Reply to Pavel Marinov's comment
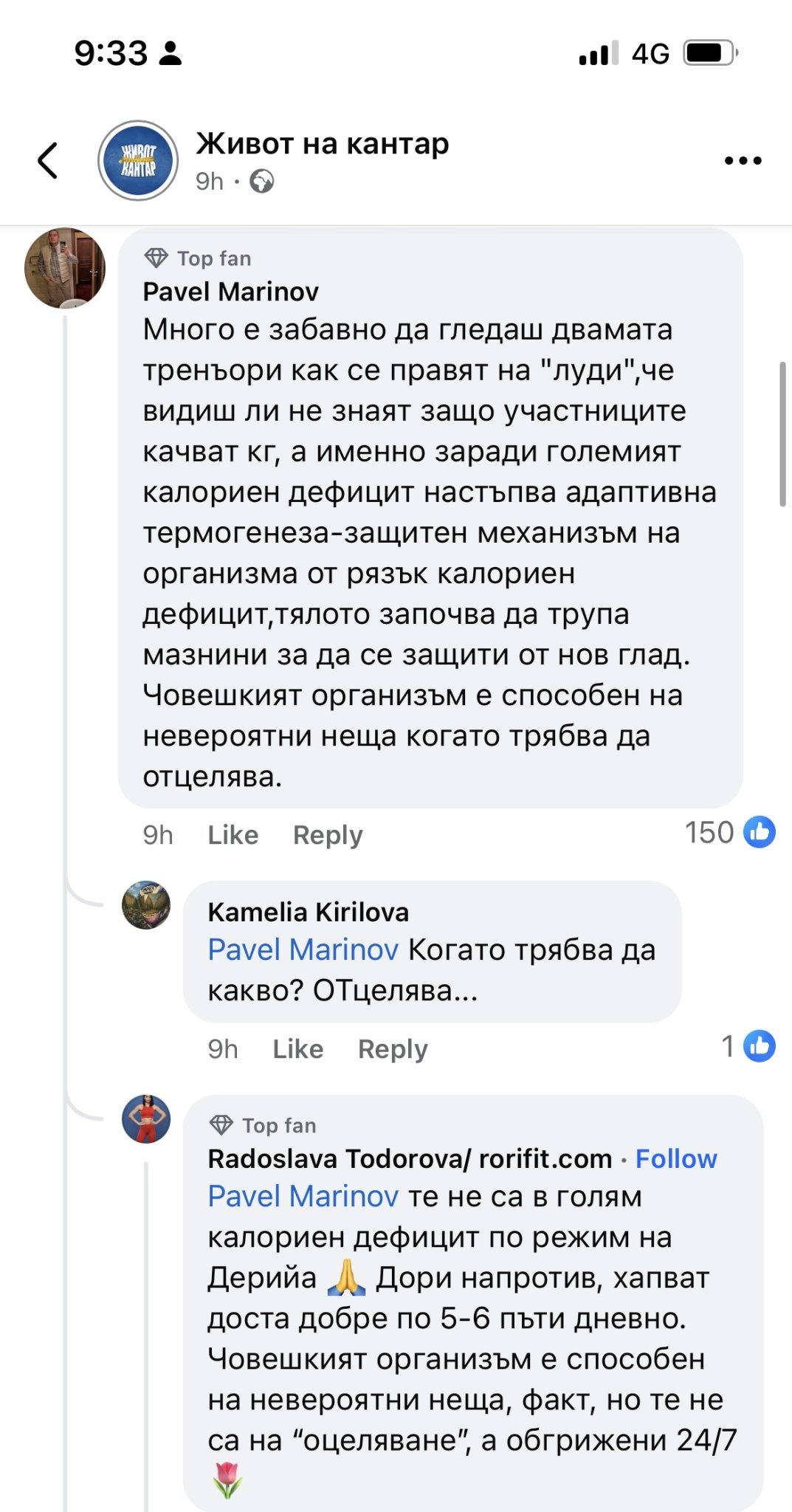This screenshot has height=1512, width=792. coord(328,835)
